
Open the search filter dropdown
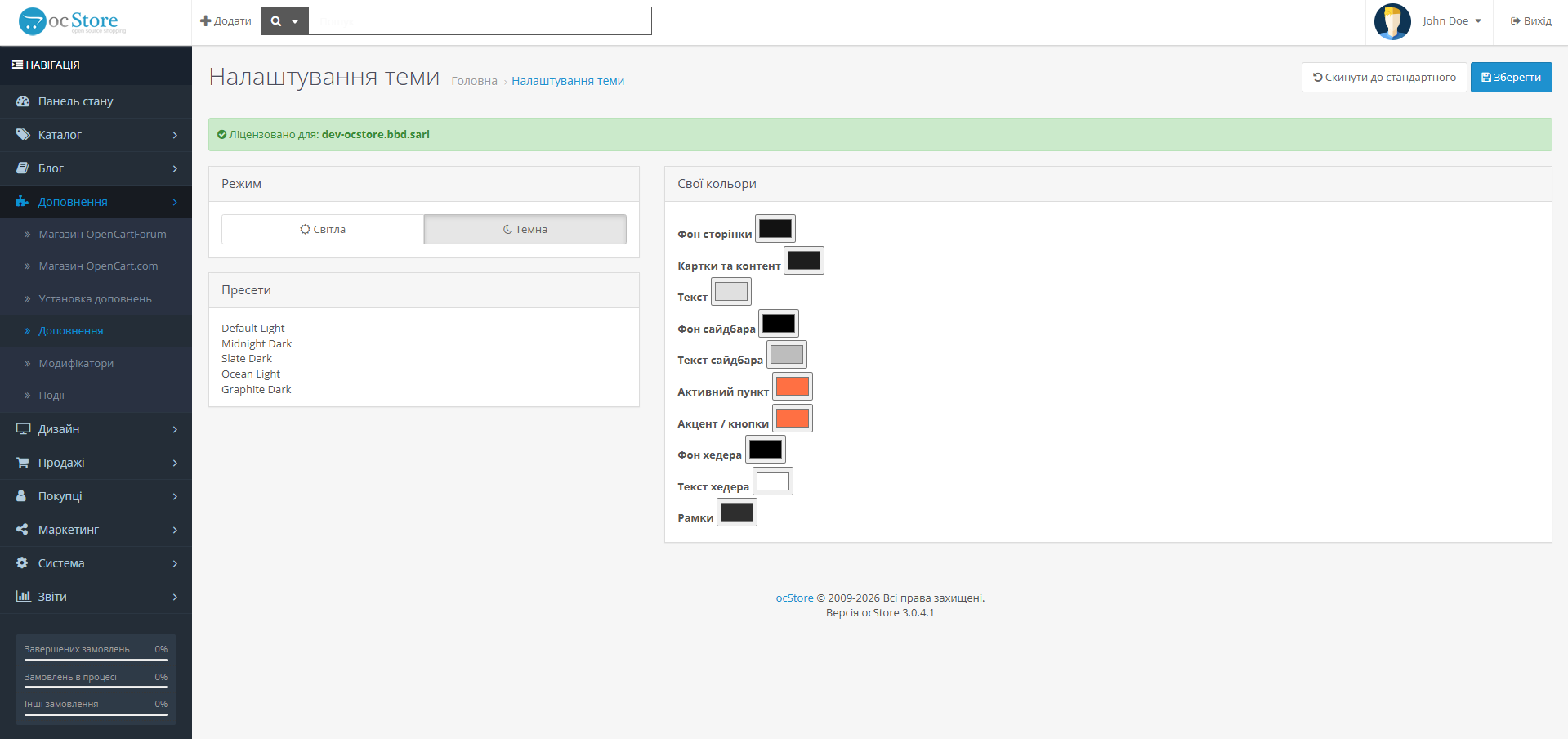click(284, 21)
